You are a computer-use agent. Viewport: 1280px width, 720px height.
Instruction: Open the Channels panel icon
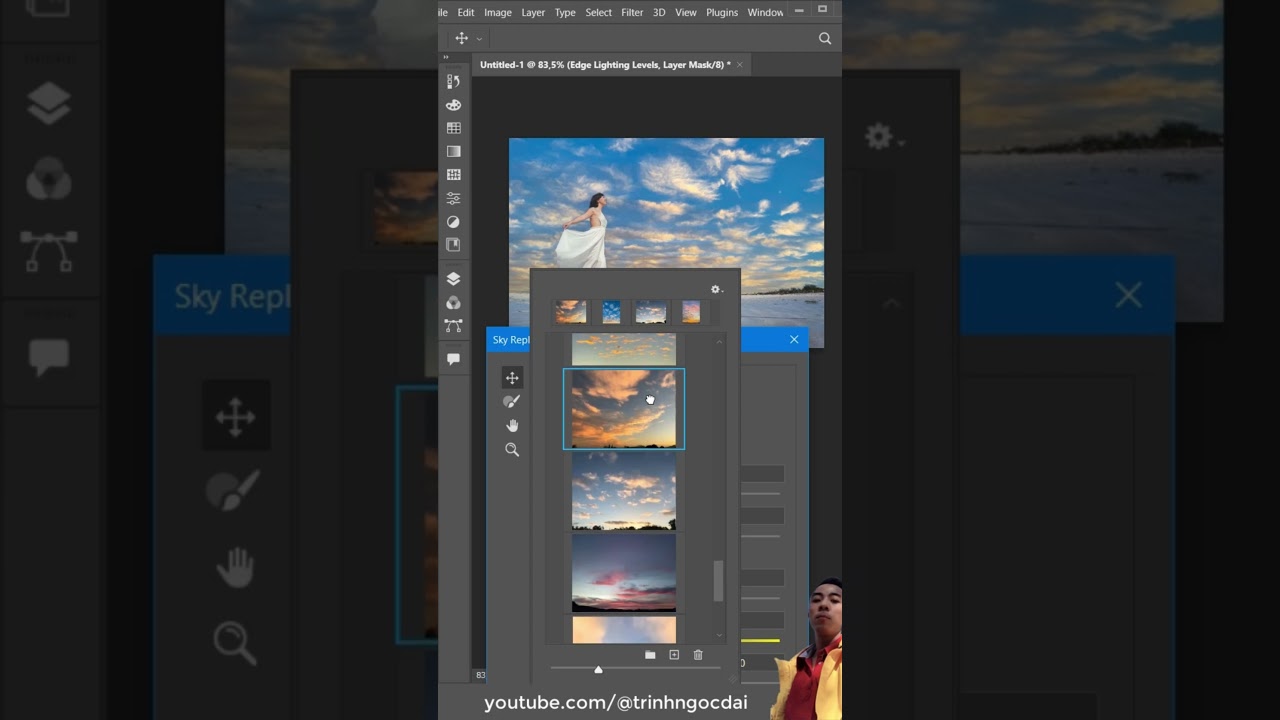[453, 302]
